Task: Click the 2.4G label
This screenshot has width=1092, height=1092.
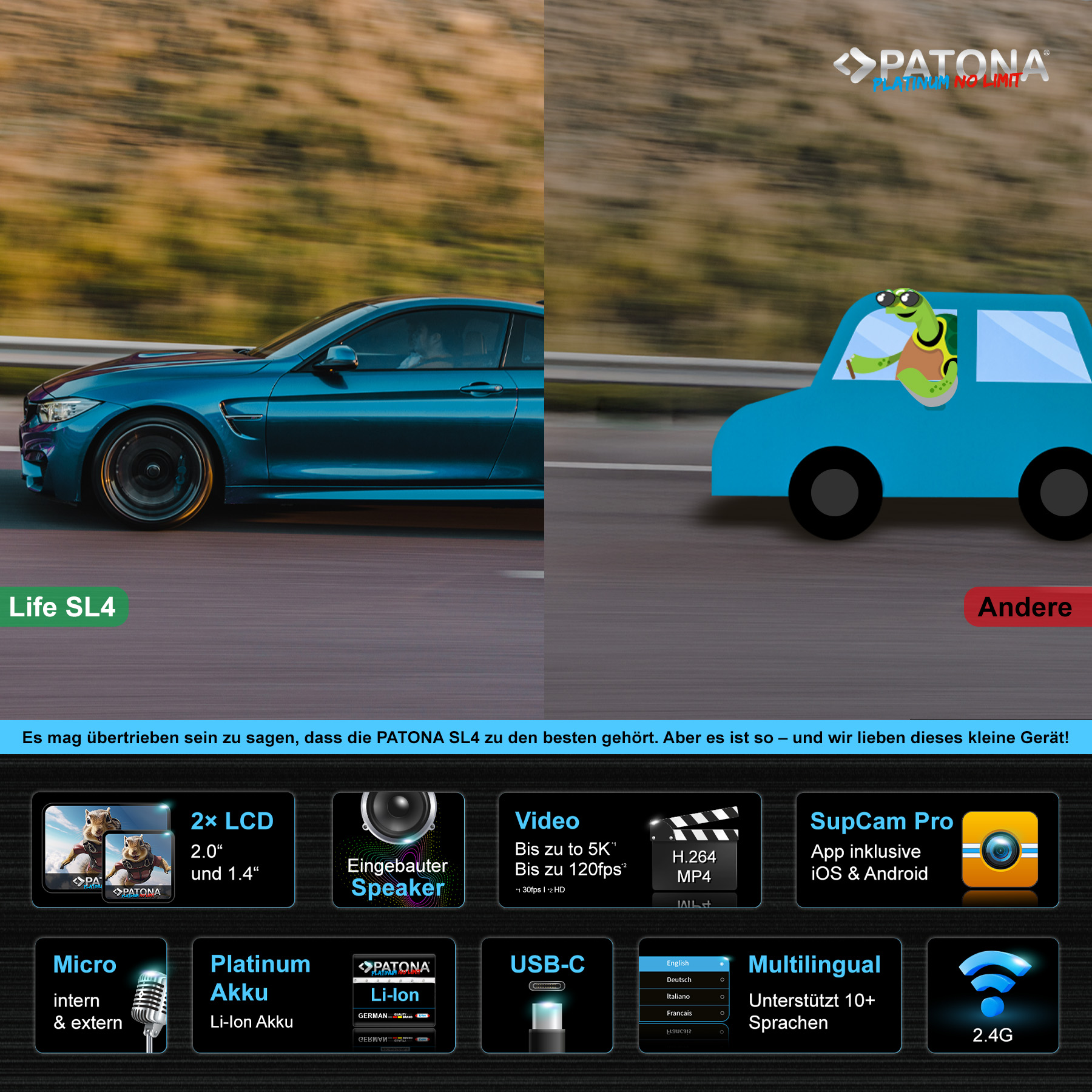Action: 993,1035
